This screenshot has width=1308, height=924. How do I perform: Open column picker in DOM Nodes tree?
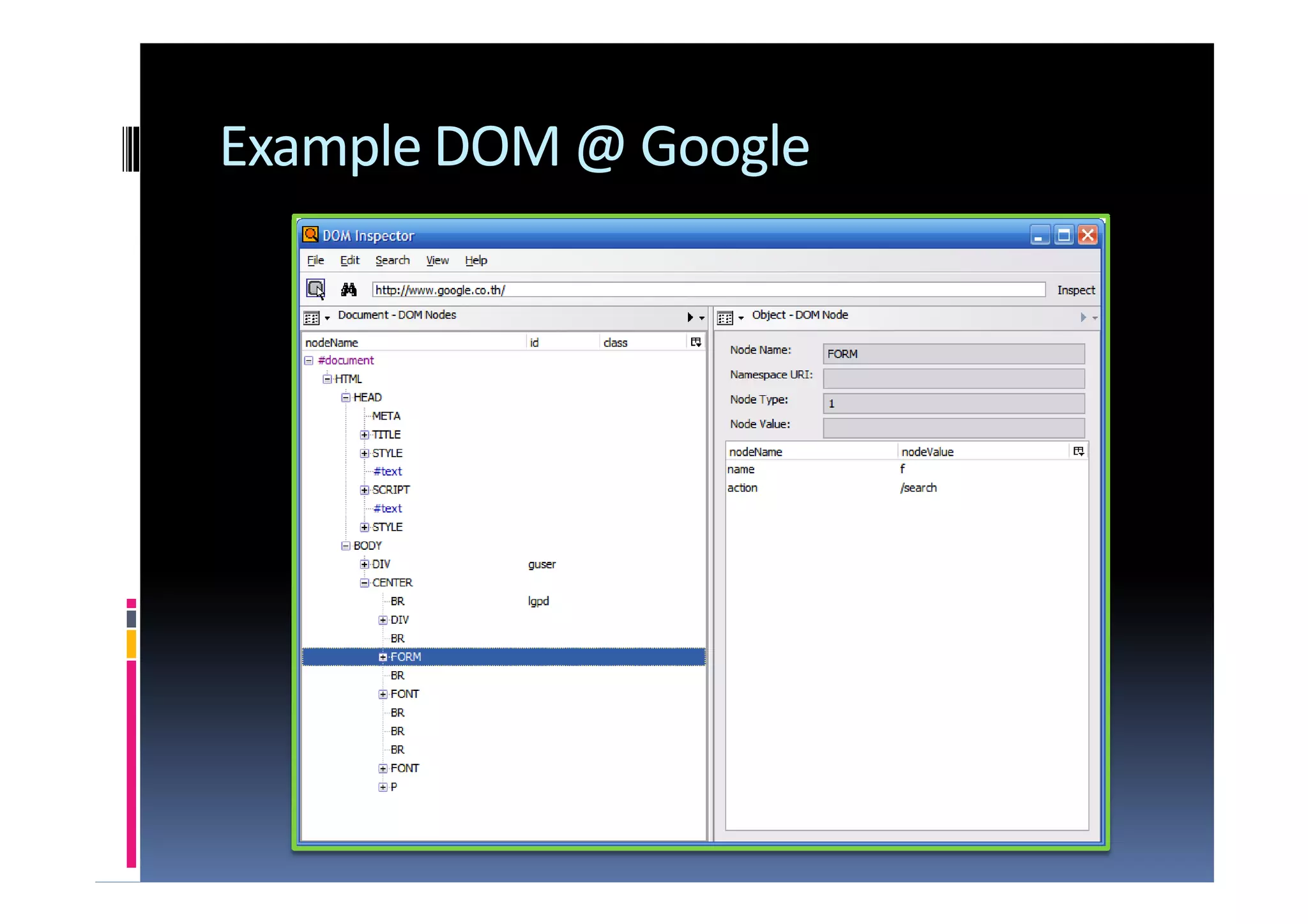pos(696,342)
